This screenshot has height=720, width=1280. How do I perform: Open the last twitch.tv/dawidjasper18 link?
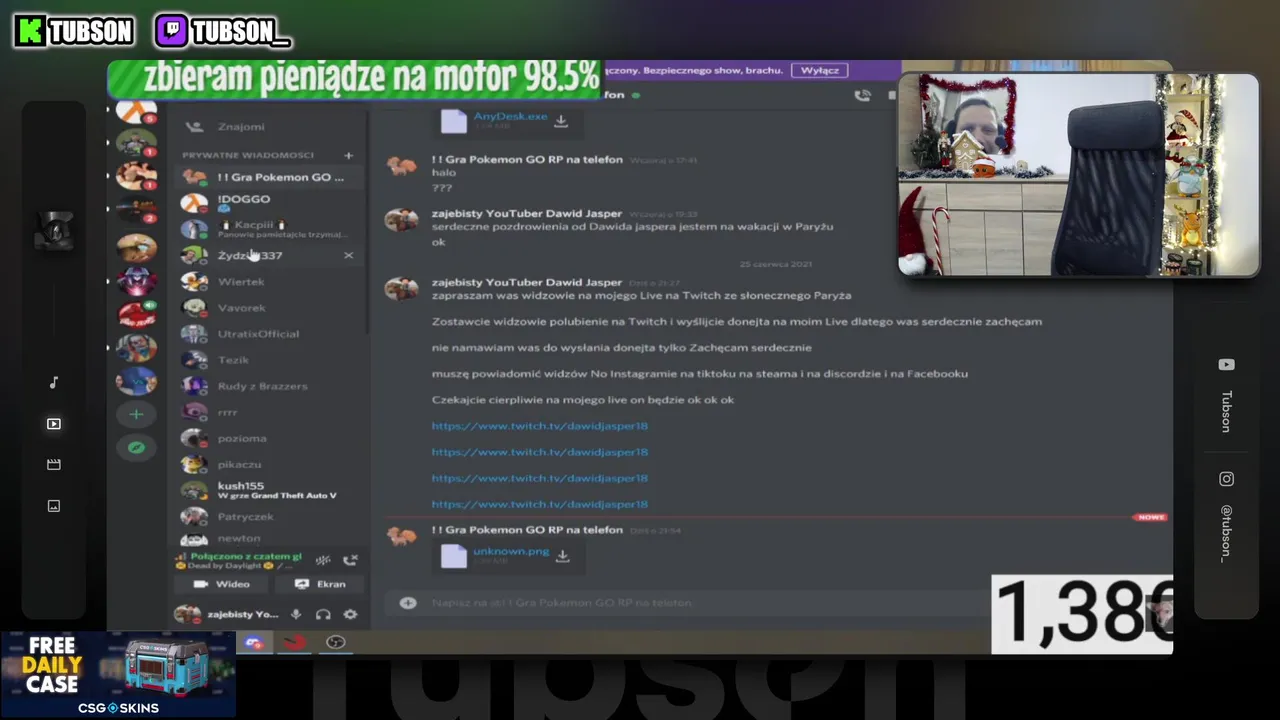540,504
